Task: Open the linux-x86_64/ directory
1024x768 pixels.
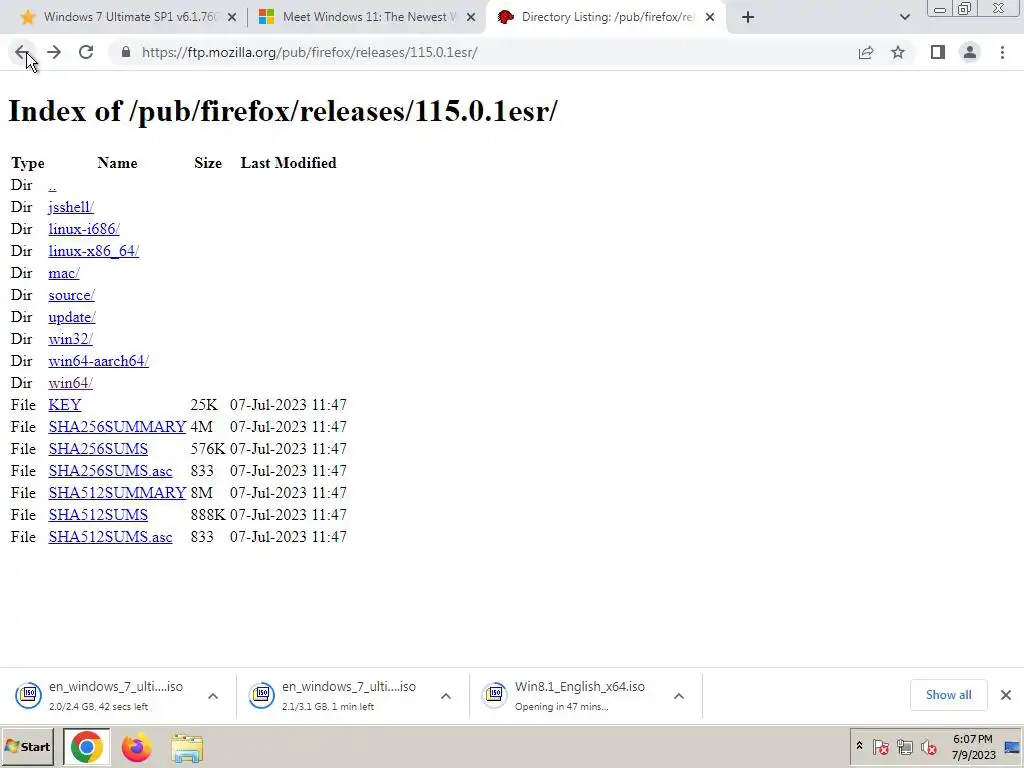Action: click(x=93, y=251)
